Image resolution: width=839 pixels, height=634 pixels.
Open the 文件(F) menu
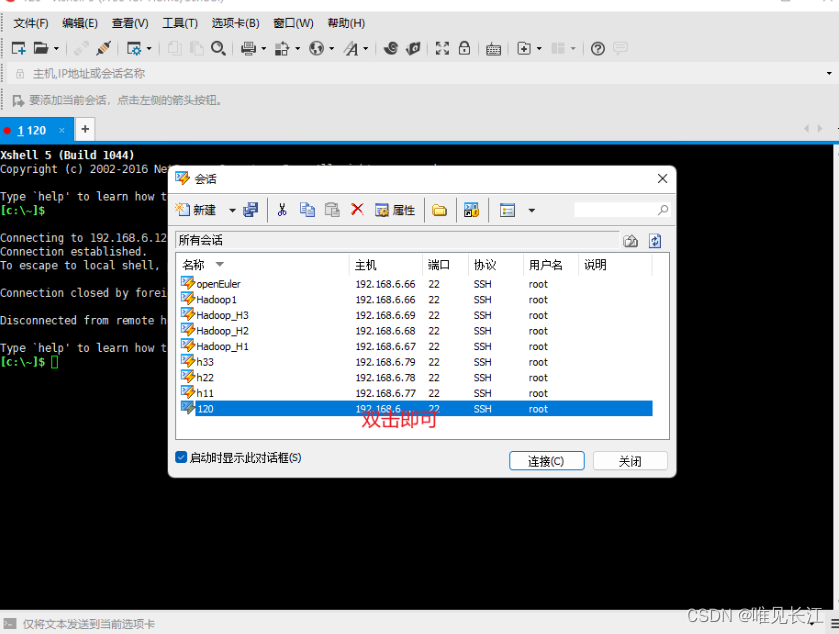pyautogui.click(x=30, y=23)
